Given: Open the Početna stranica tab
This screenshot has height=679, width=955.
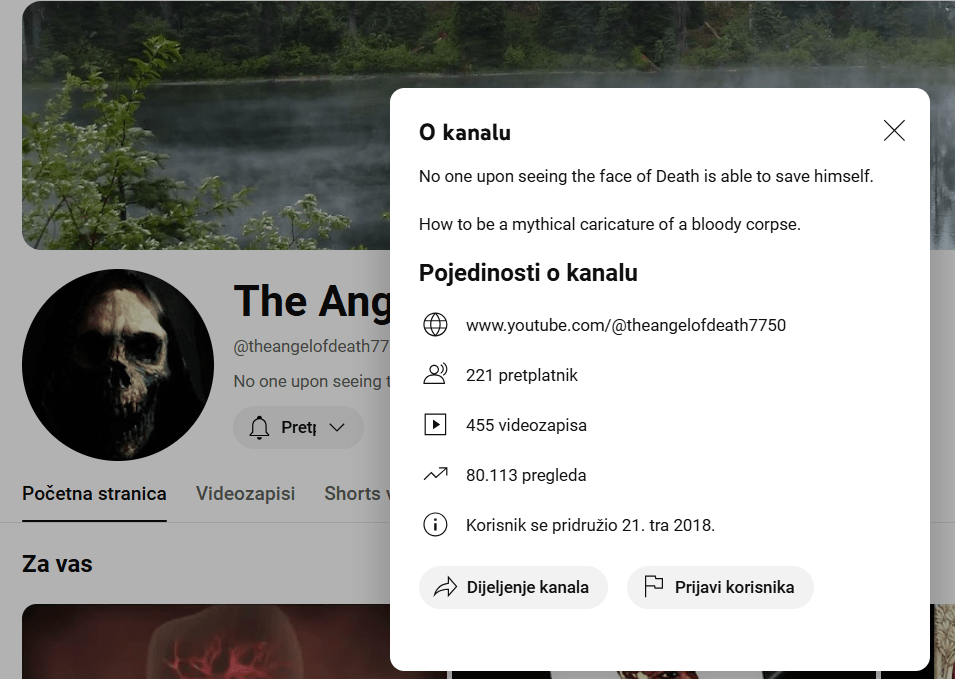Looking at the screenshot, I should tap(94, 493).
